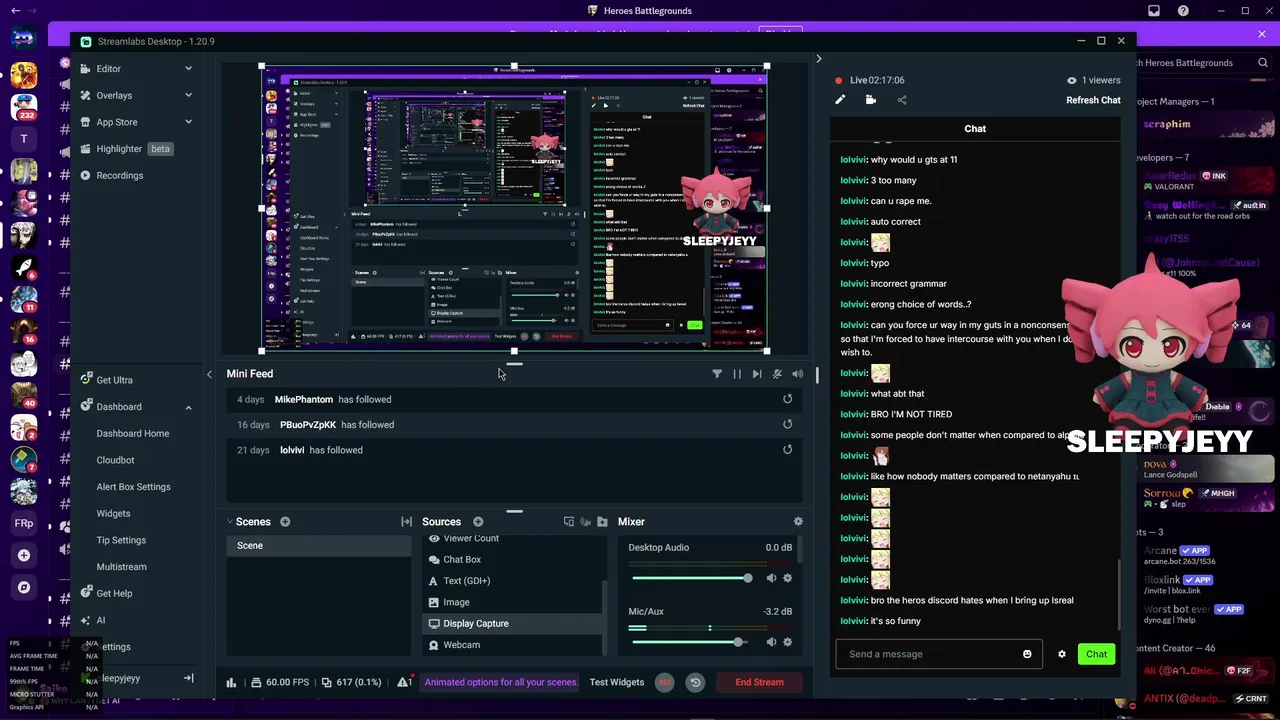
Task: Click the Get Help icon
Action: coord(87,593)
